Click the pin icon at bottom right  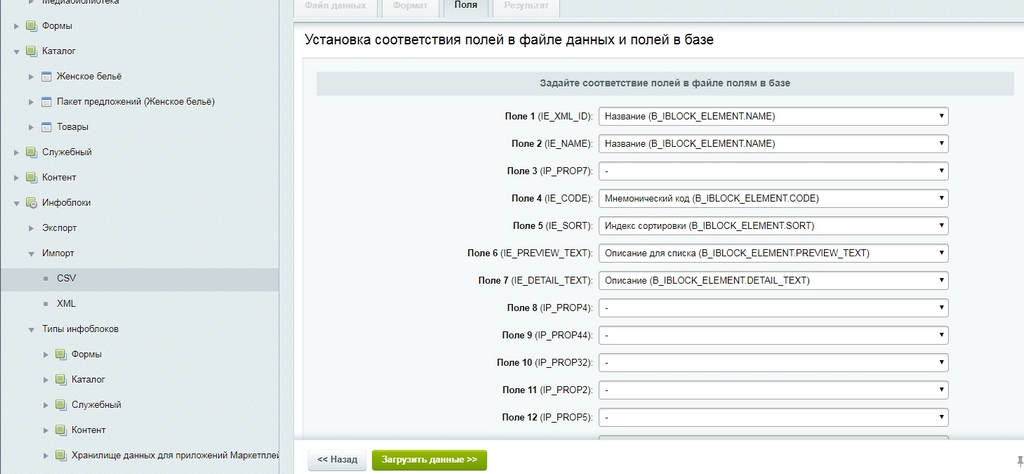point(1019,460)
